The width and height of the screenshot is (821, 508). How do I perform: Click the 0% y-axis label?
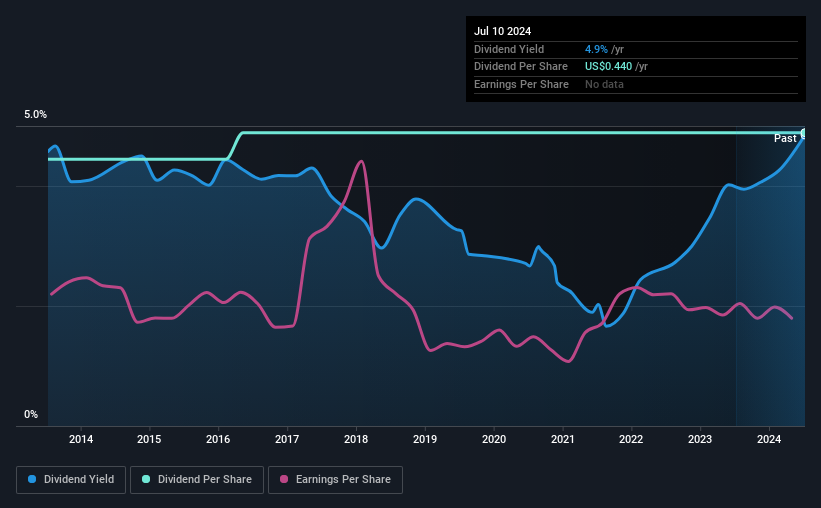31,414
